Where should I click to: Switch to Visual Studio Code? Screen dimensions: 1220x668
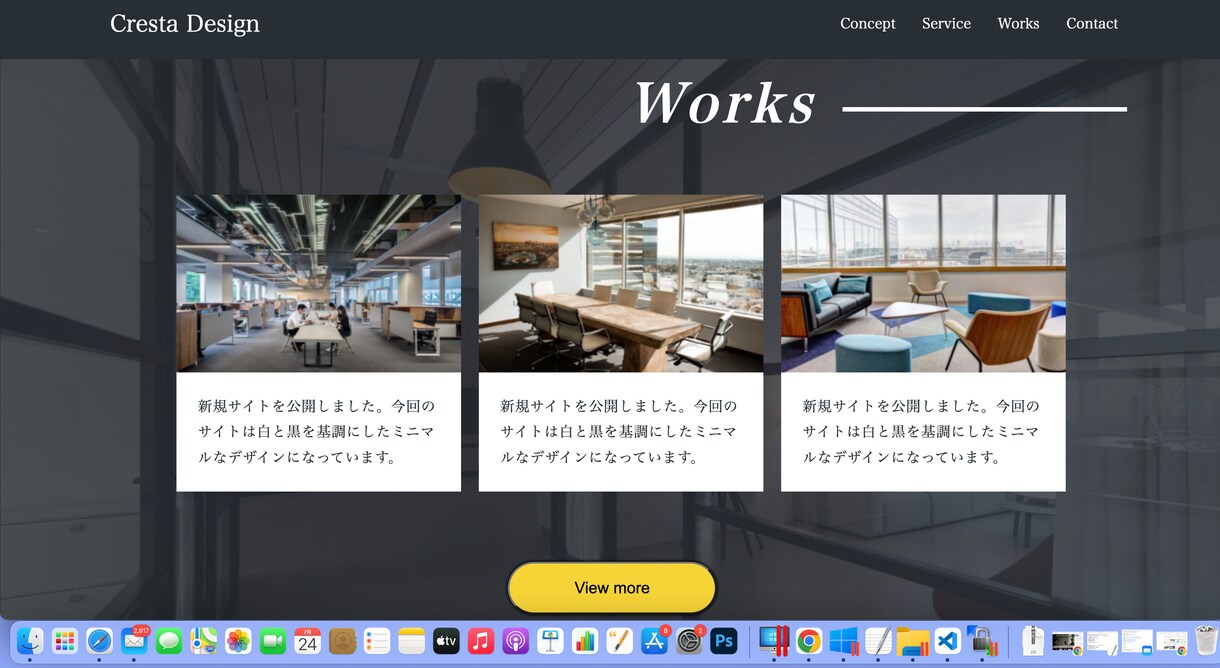[x=948, y=641]
